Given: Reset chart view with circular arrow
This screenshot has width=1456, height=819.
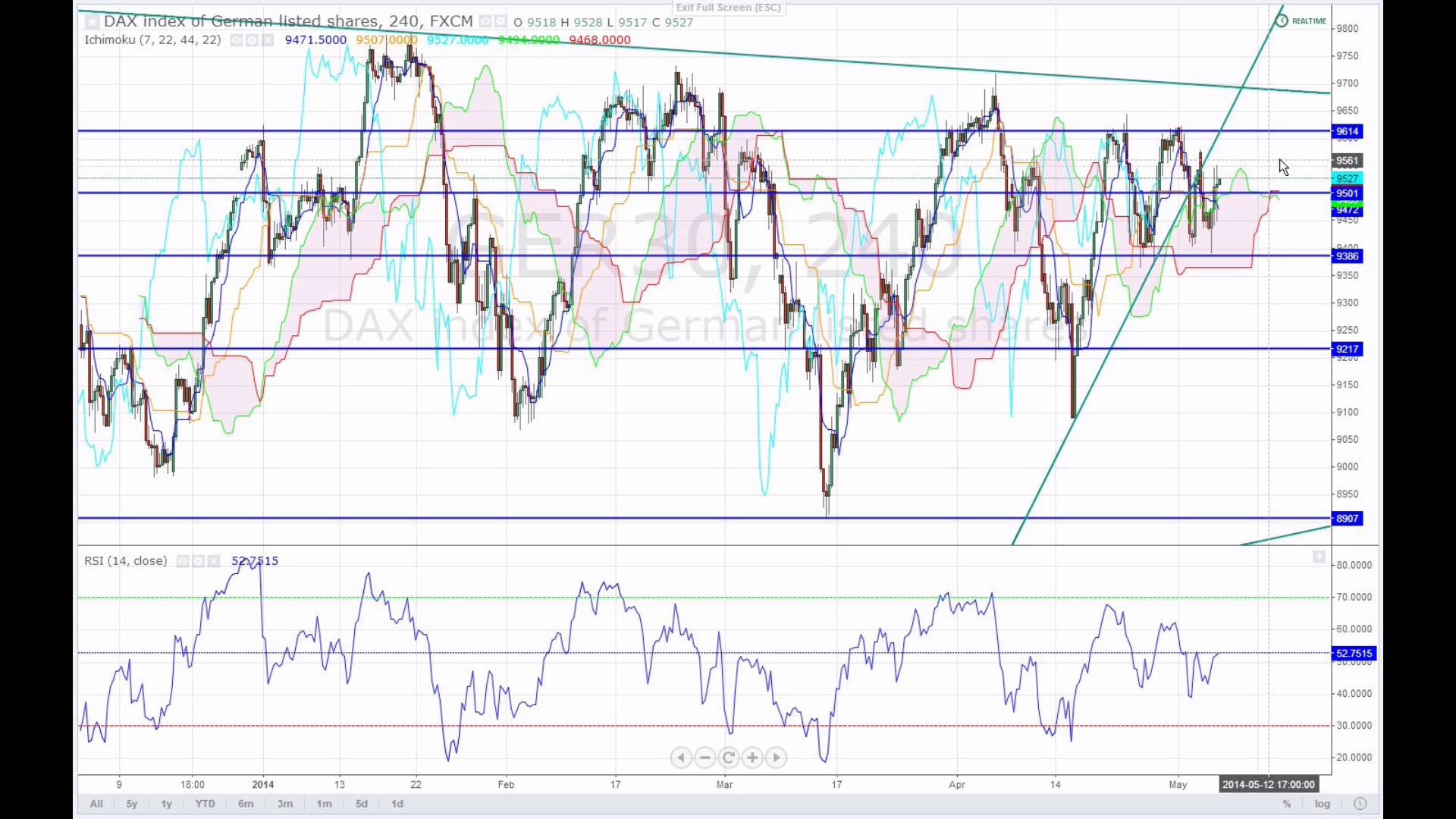Looking at the screenshot, I should [729, 758].
